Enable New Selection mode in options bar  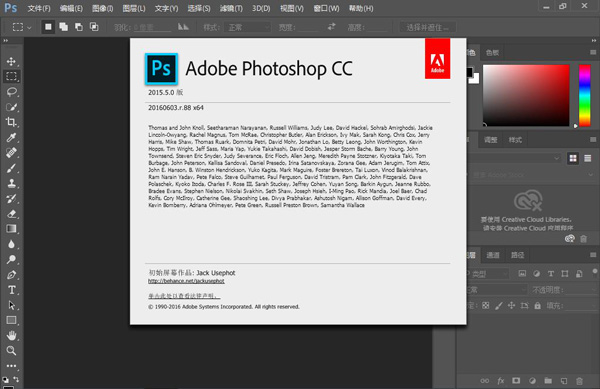(48, 27)
